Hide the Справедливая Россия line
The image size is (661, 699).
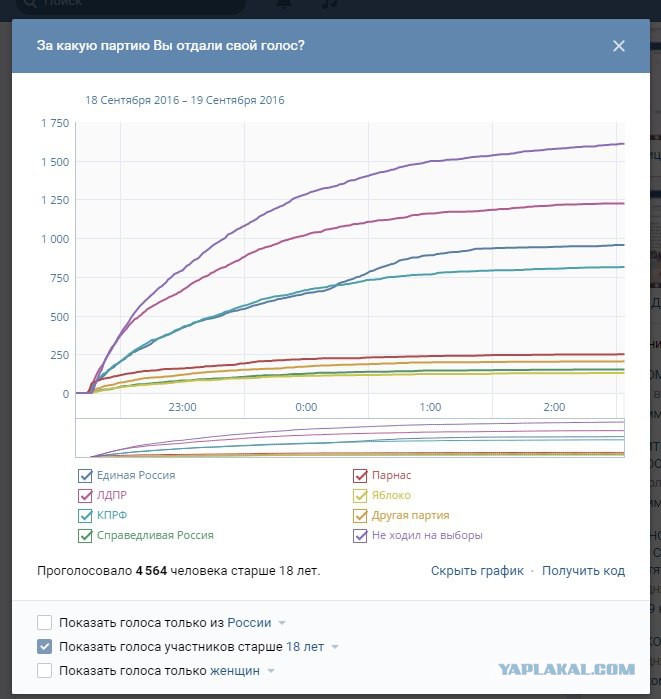pos(85,535)
